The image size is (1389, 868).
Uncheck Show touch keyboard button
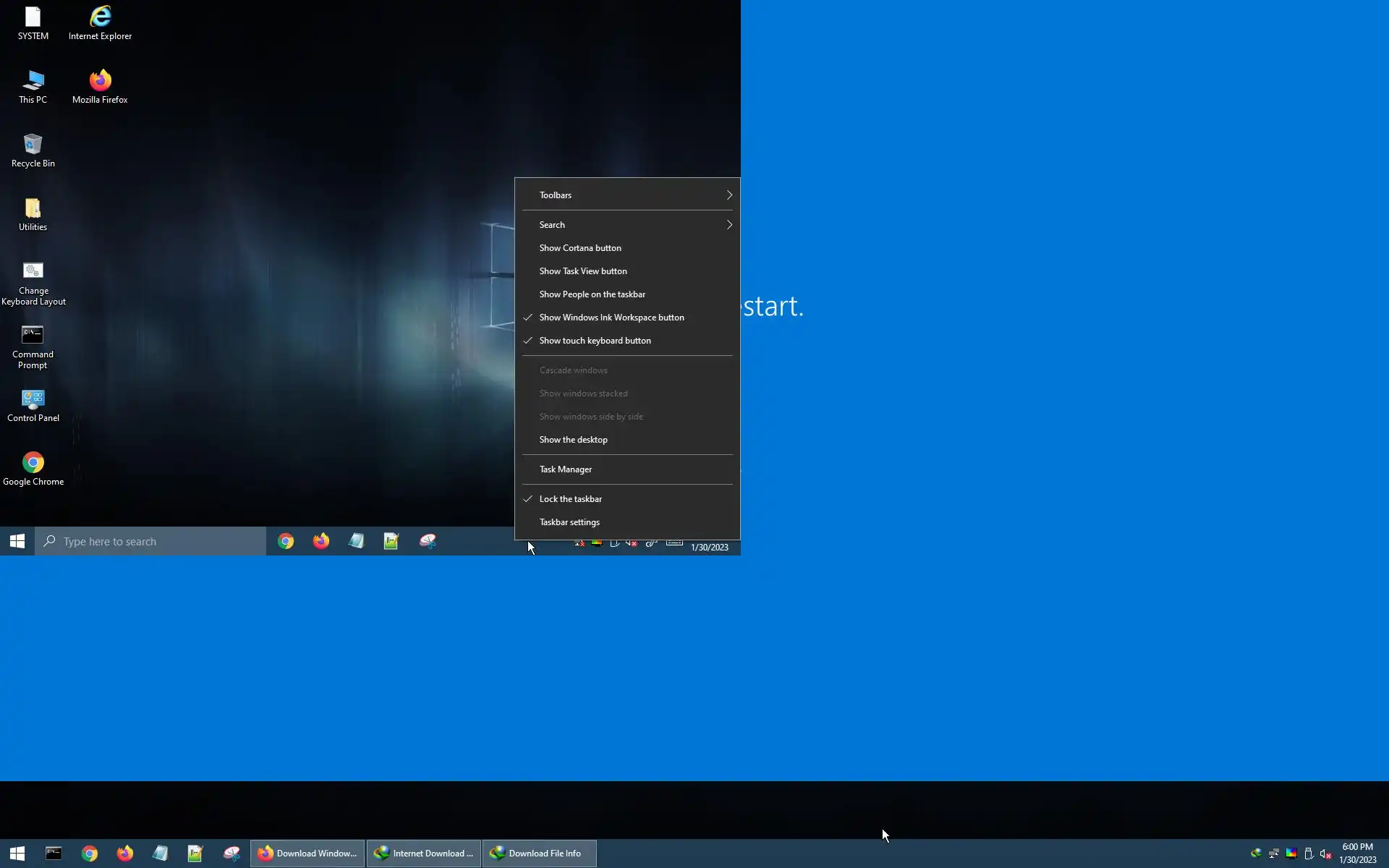tap(595, 341)
